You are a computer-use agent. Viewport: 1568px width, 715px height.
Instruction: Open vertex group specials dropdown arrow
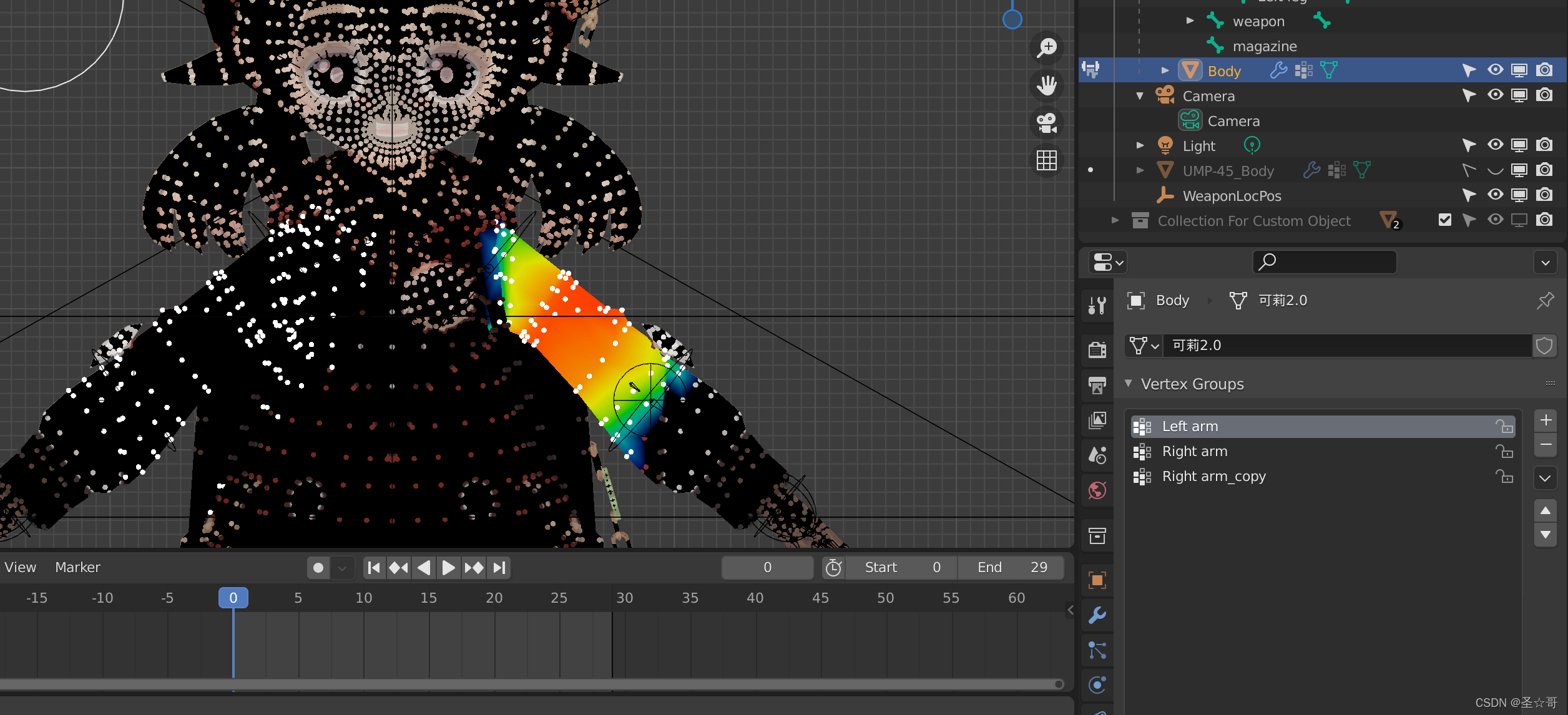[1545, 479]
